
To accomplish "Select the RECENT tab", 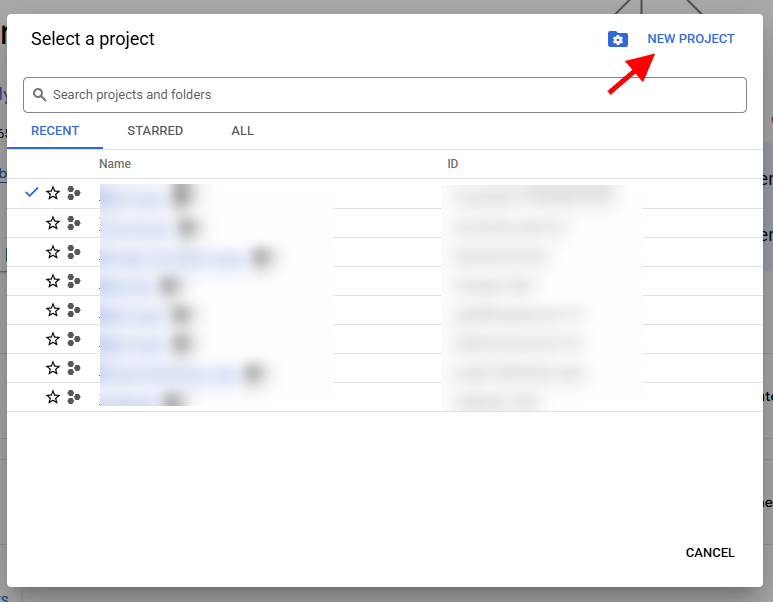I will click(x=55, y=131).
